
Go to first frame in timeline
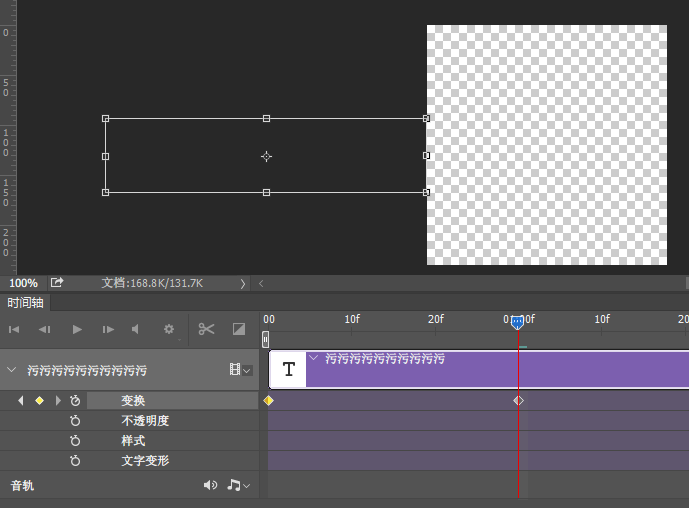tap(14, 329)
